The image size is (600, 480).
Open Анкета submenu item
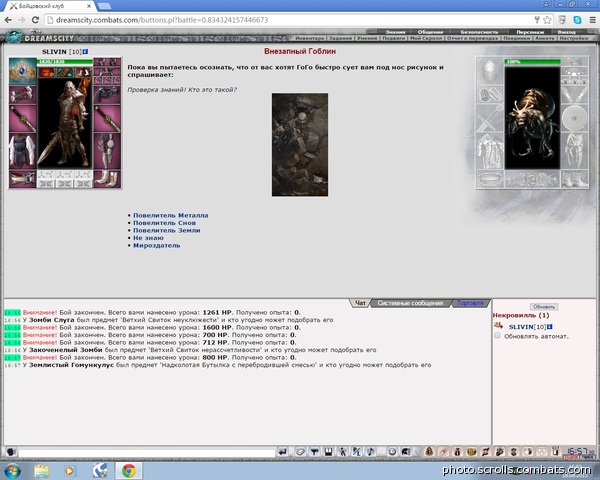tap(545, 38)
